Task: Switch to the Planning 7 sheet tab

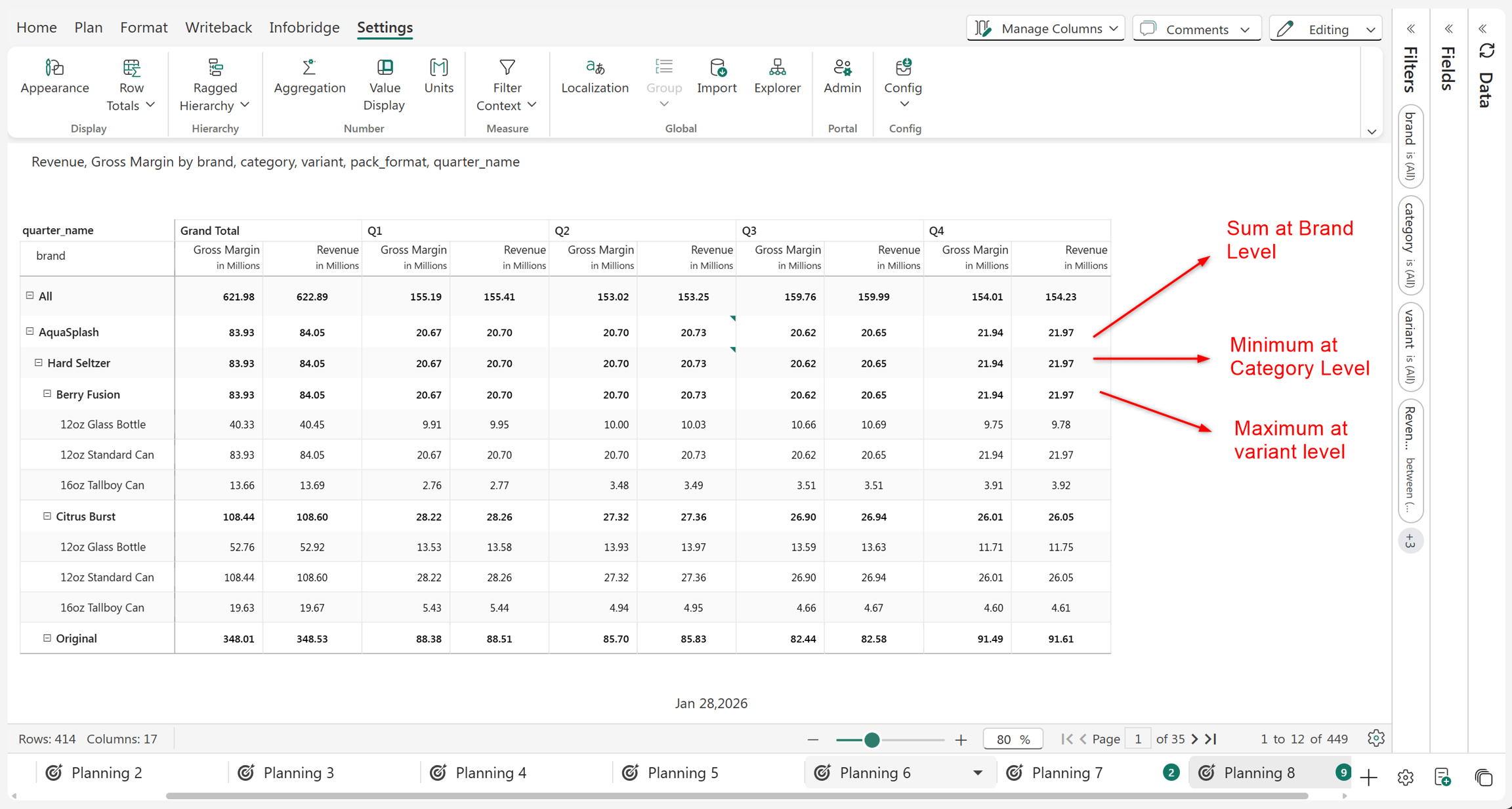Action: coord(1067,773)
